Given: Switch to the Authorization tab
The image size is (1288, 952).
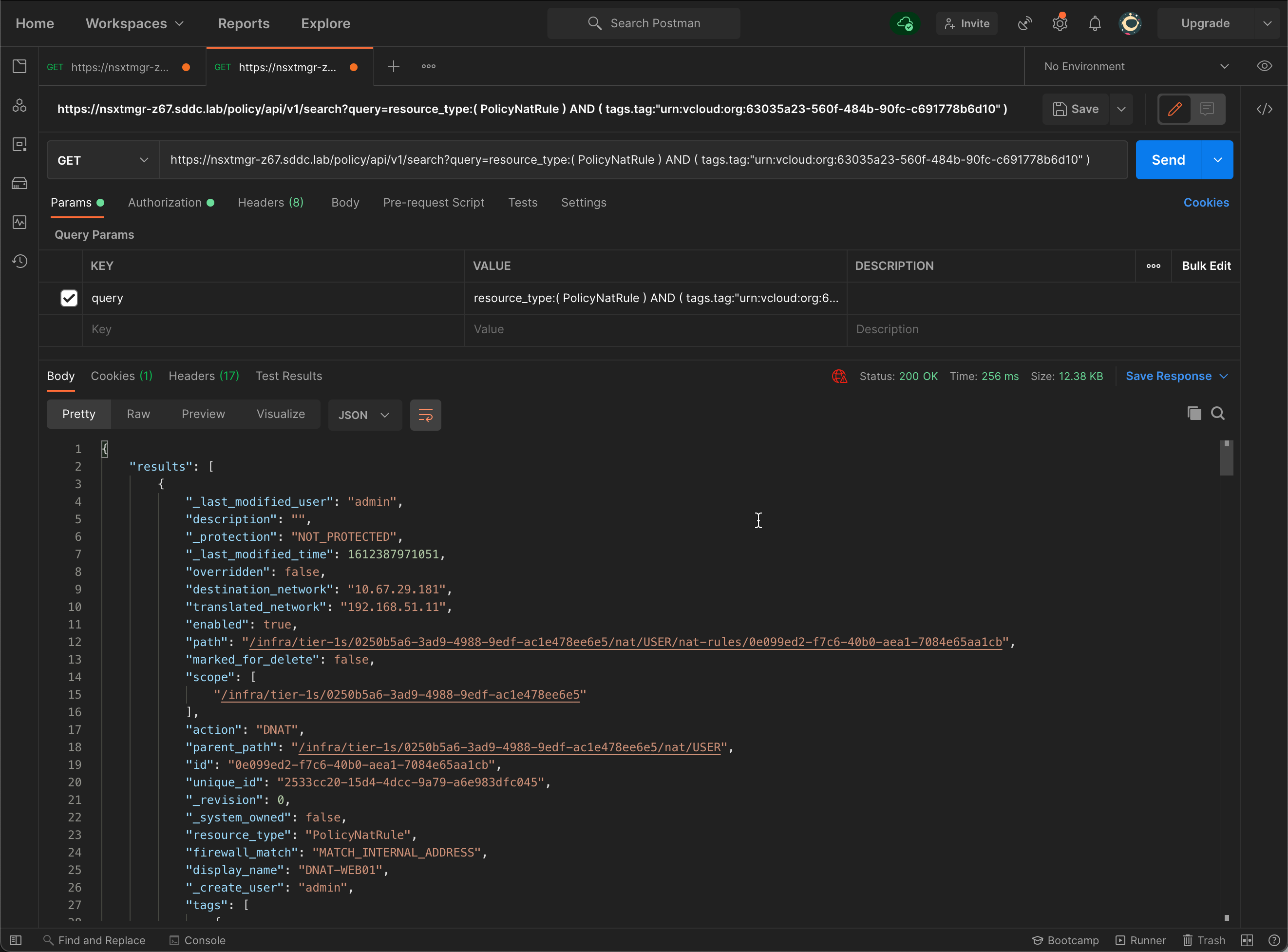Looking at the screenshot, I should (x=171, y=203).
